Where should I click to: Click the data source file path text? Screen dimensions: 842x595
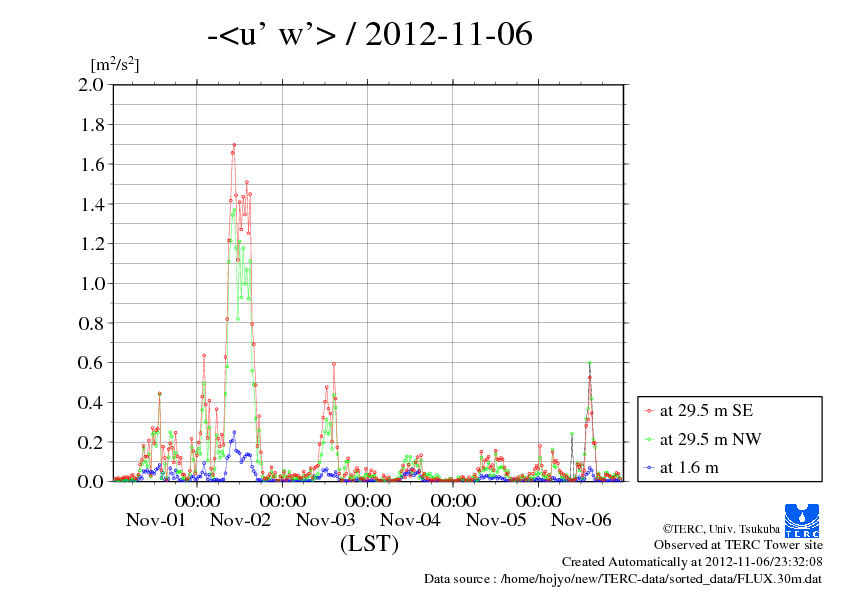pyautogui.click(x=623, y=579)
